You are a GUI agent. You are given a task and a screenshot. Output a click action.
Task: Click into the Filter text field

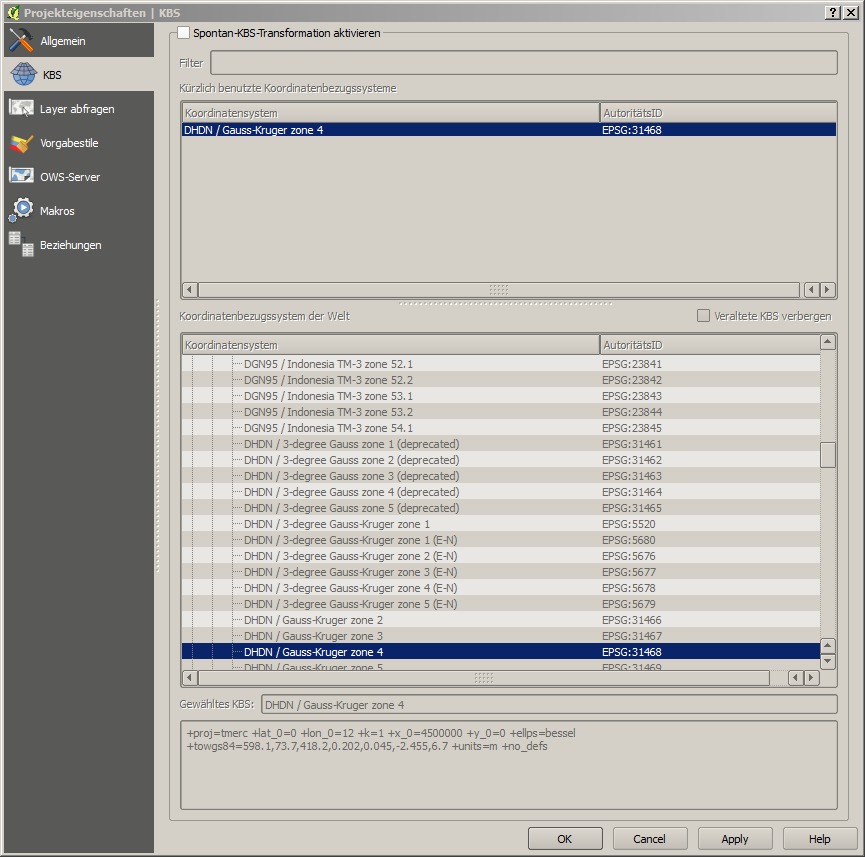pos(523,63)
